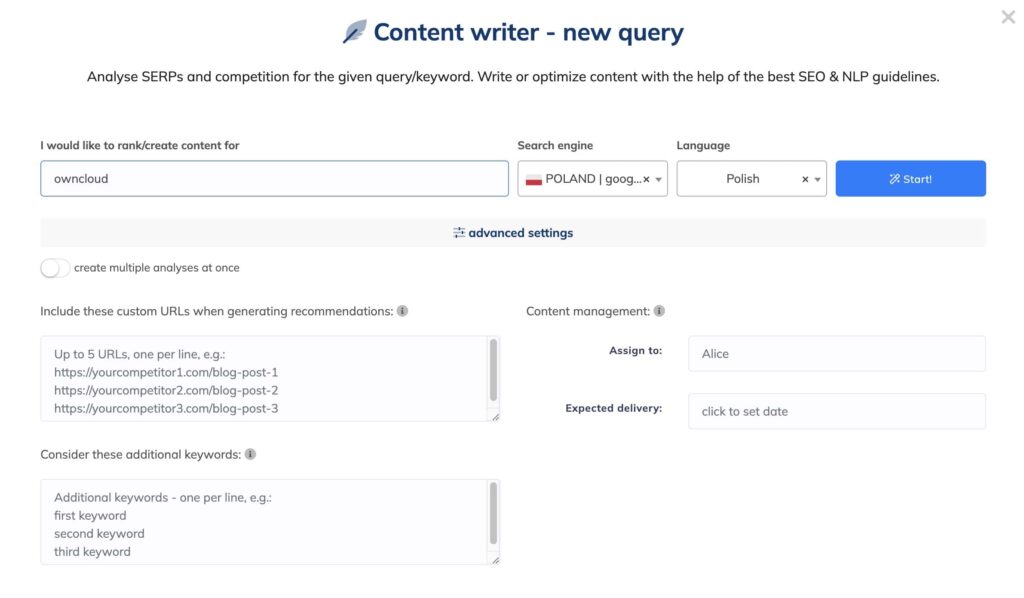Click the Assign to field showing Alice

(x=836, y=353)
